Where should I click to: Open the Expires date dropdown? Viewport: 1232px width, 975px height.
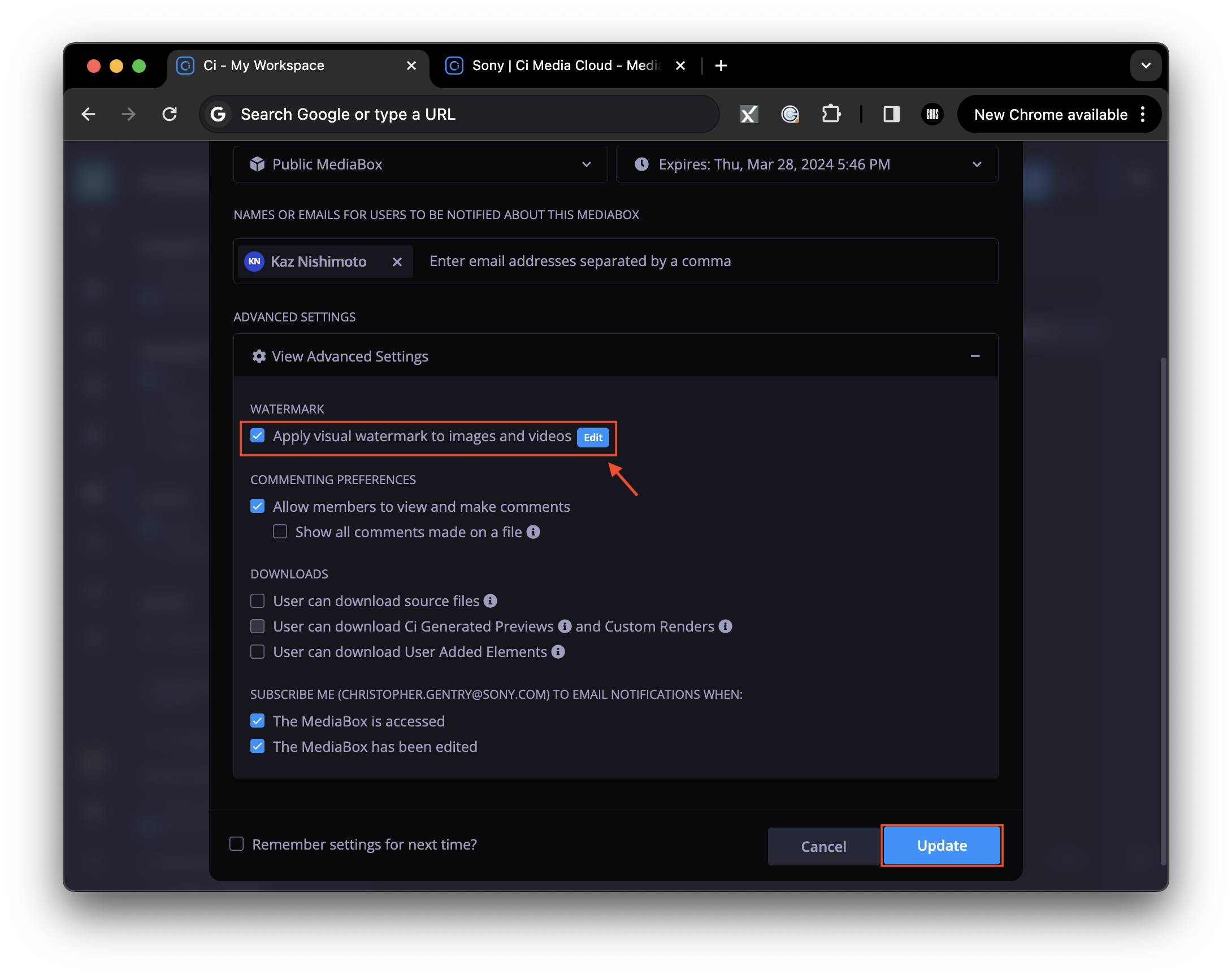tap(807, 164)
